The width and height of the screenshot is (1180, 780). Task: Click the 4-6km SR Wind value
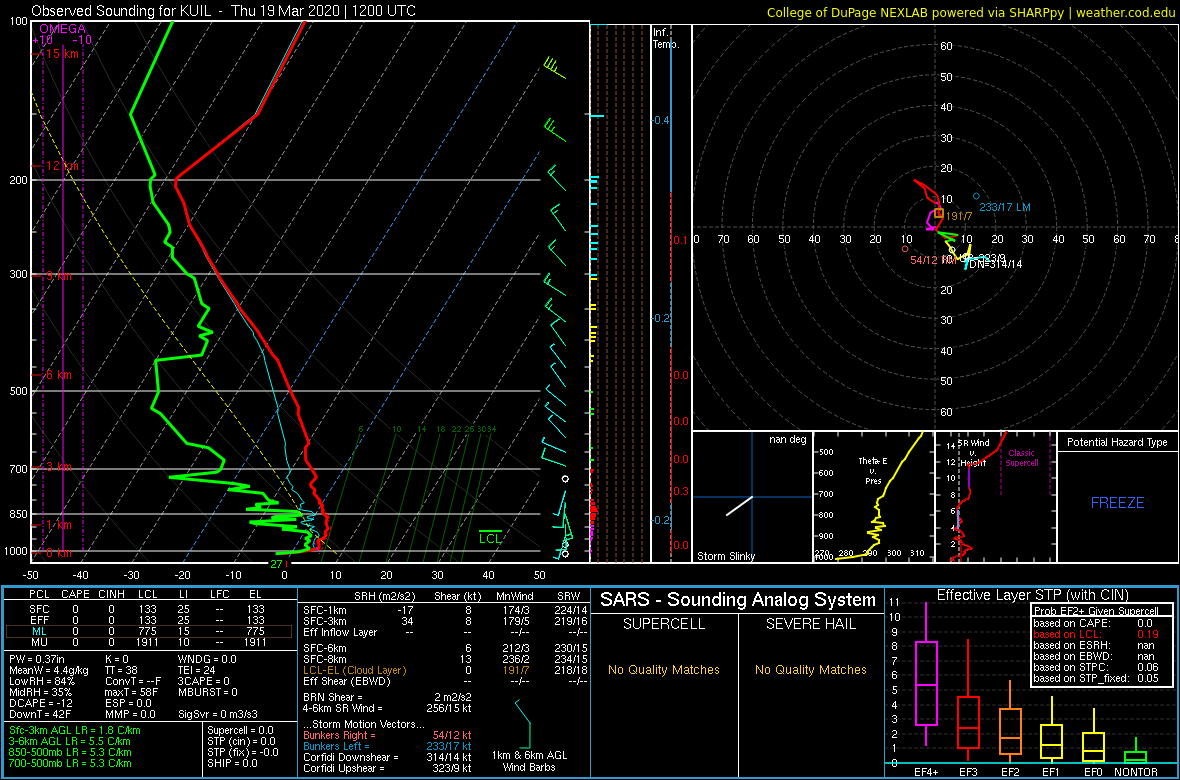[387, 708]
